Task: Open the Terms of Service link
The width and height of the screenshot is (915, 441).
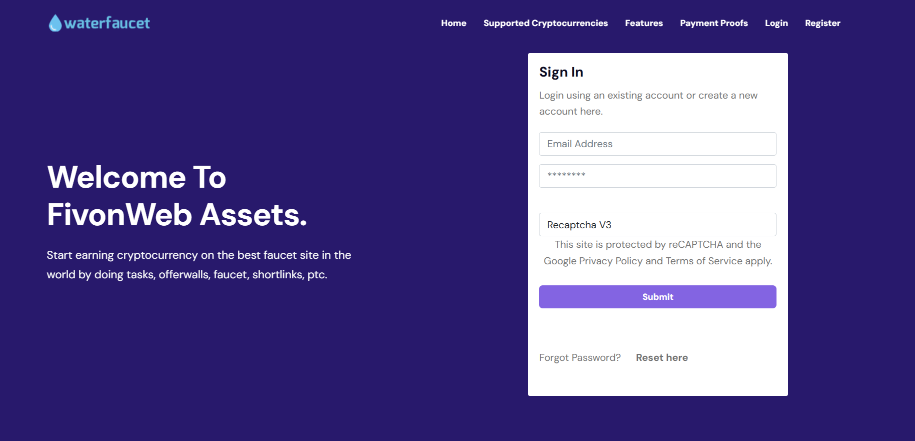Action: point(705,261)
